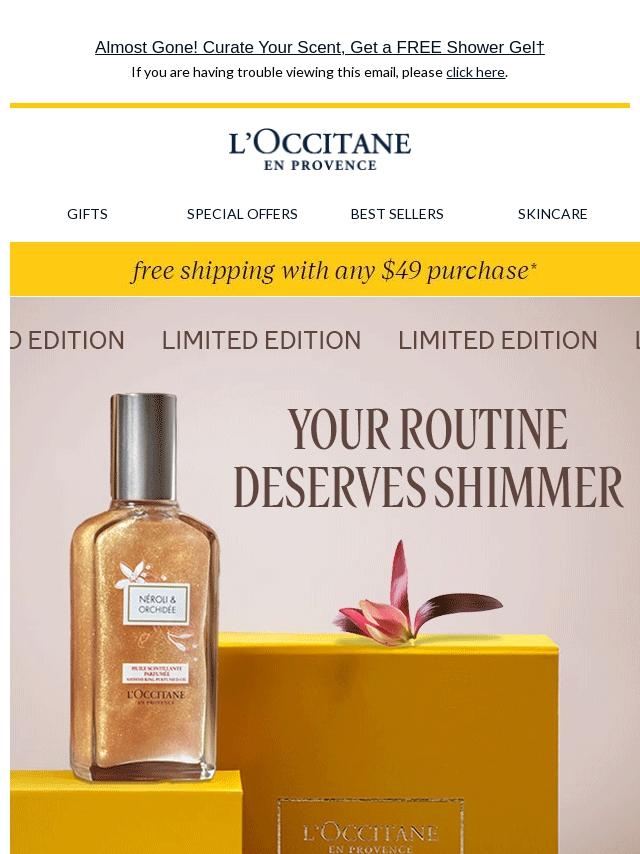The image size is (640, 854).
Task: Click the 'Your Routine Deserves Shimmer' headline
Action: (428, 458)
